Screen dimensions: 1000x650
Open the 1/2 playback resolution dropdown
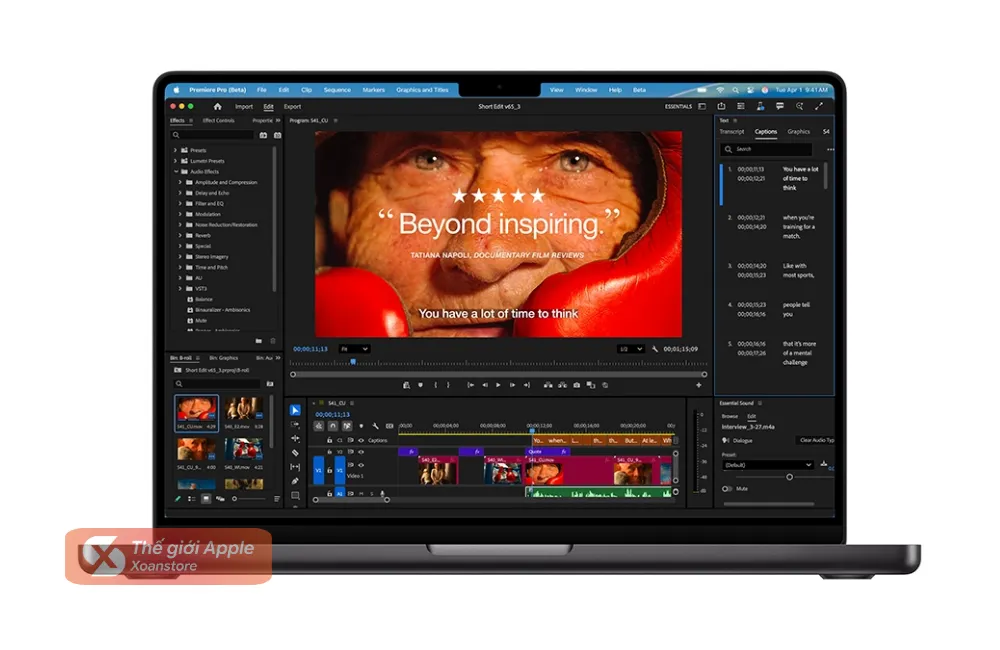tap(631, 349)
